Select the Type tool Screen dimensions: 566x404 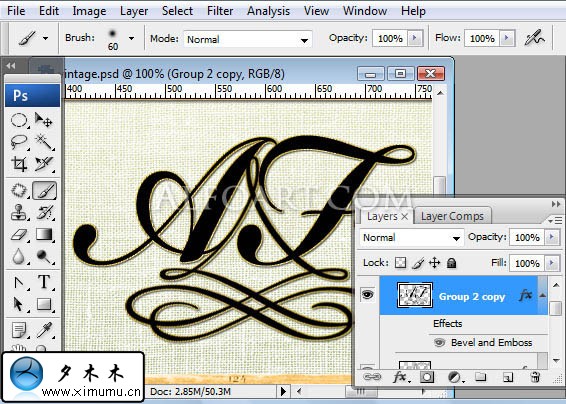(x=44, y=282)
